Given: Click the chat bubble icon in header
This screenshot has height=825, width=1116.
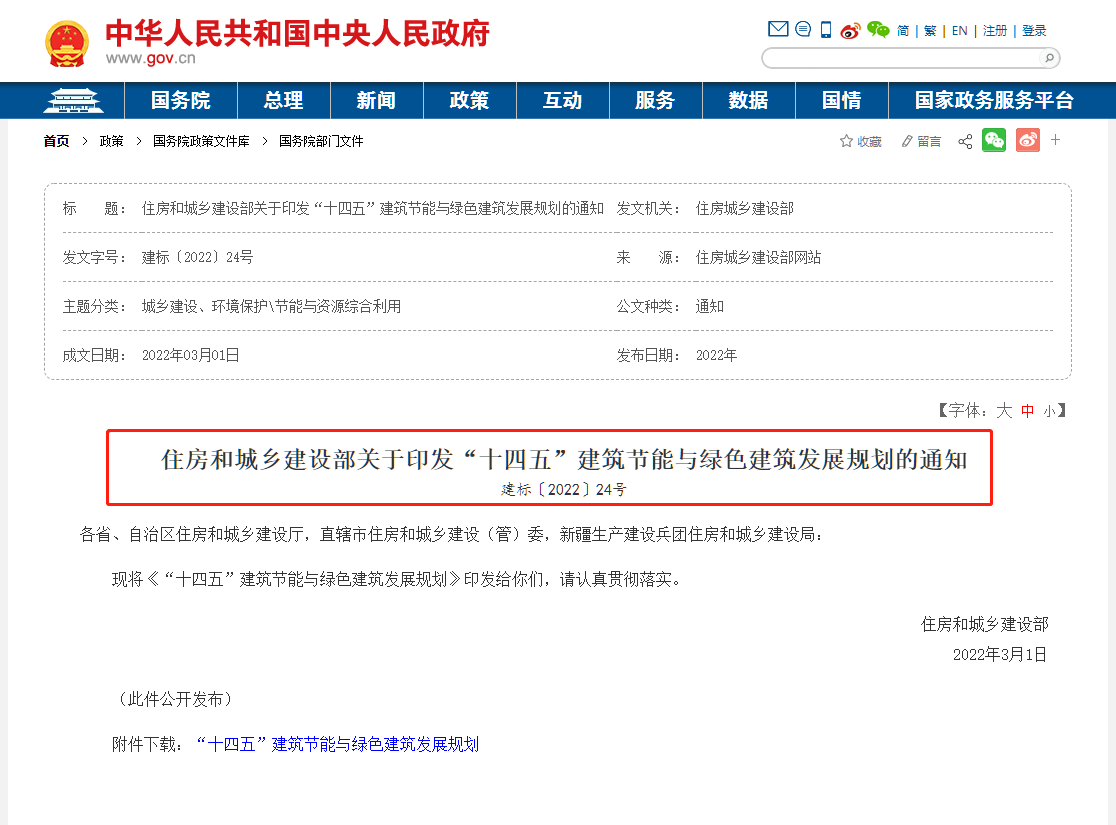Looking at the screenshot, I should [803, 29].
